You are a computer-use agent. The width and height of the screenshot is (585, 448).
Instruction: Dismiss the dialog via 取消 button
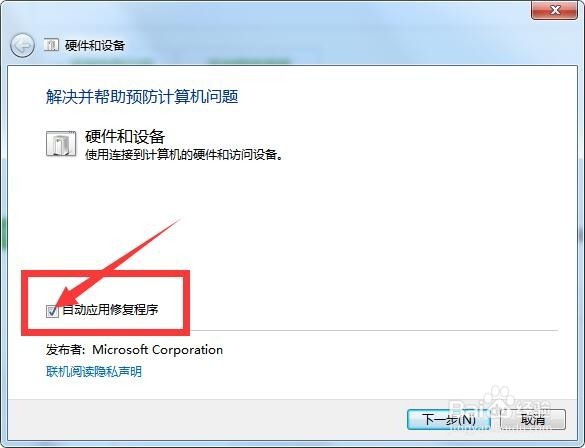(532, 420)
